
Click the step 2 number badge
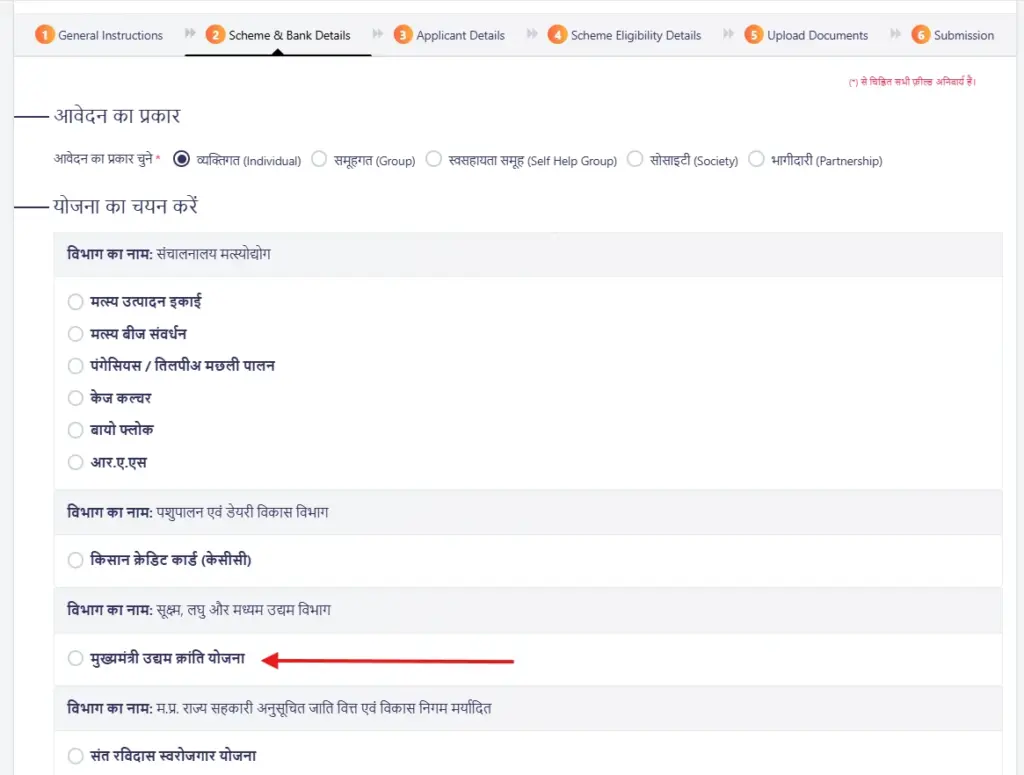tap(215, 35)
